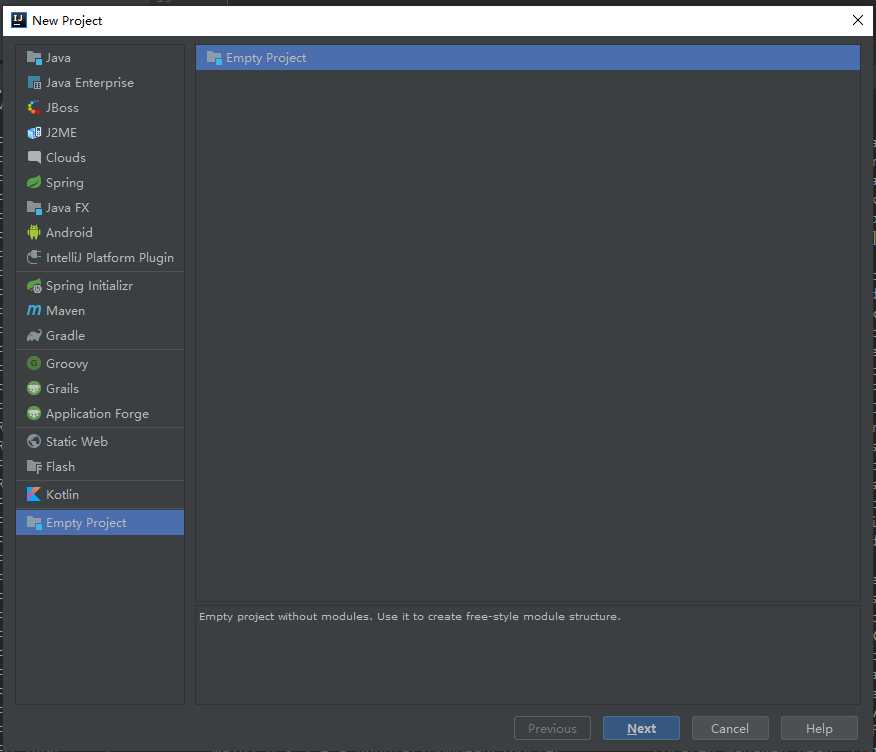
Task: Choose 'JBoss' project category text
Action: pyautogui.click(x=62, y=107)
